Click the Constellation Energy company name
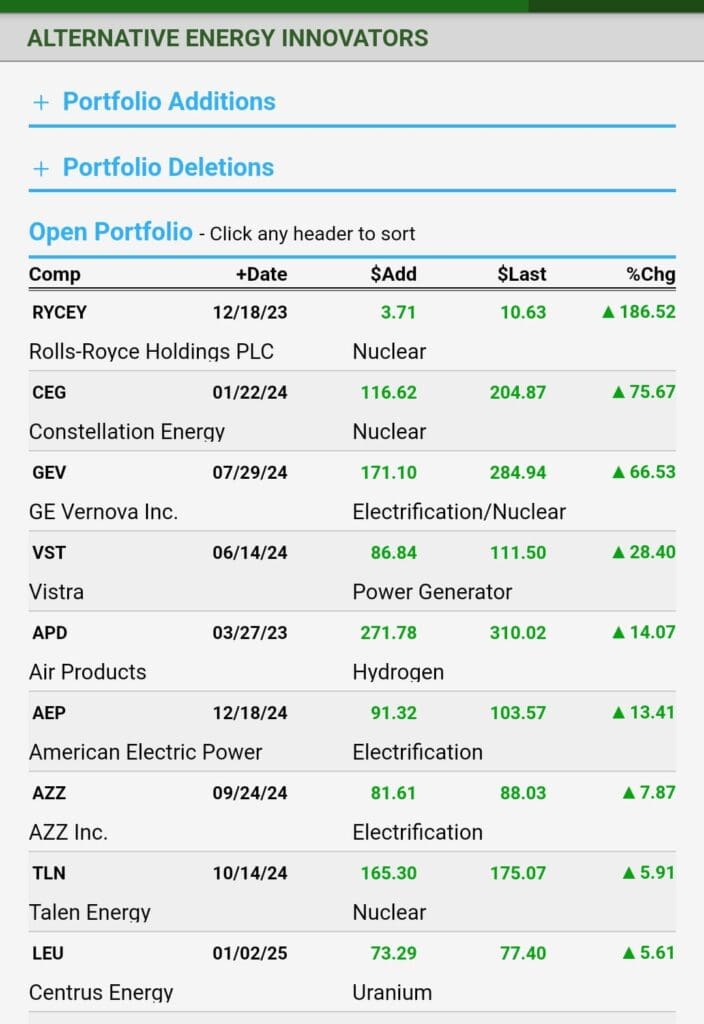 (127, 432)
